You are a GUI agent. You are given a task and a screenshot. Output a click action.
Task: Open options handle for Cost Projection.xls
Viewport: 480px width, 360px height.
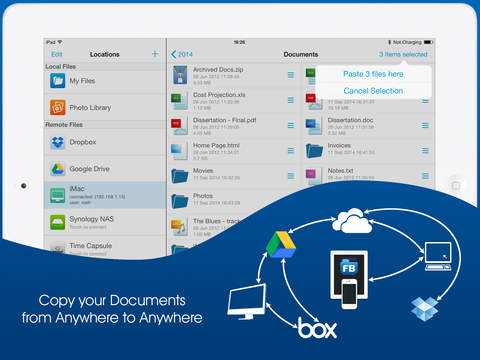(x=291, y=100)
